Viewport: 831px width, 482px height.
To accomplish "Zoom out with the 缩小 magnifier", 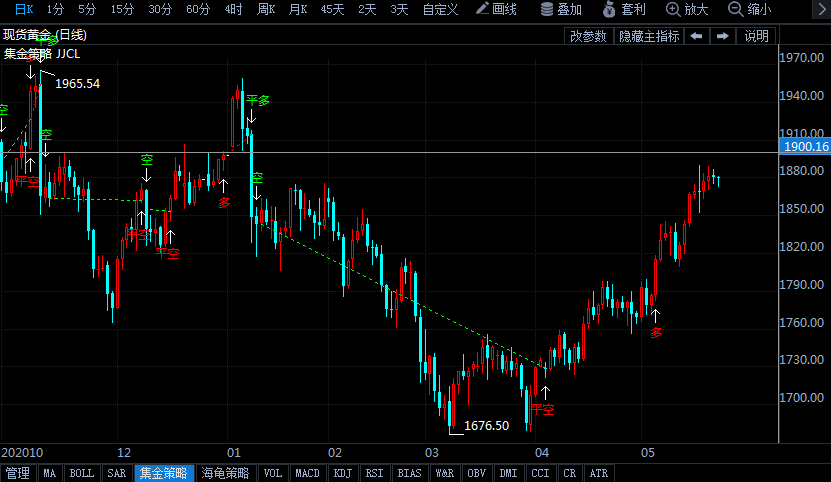I will pos(749,9).
